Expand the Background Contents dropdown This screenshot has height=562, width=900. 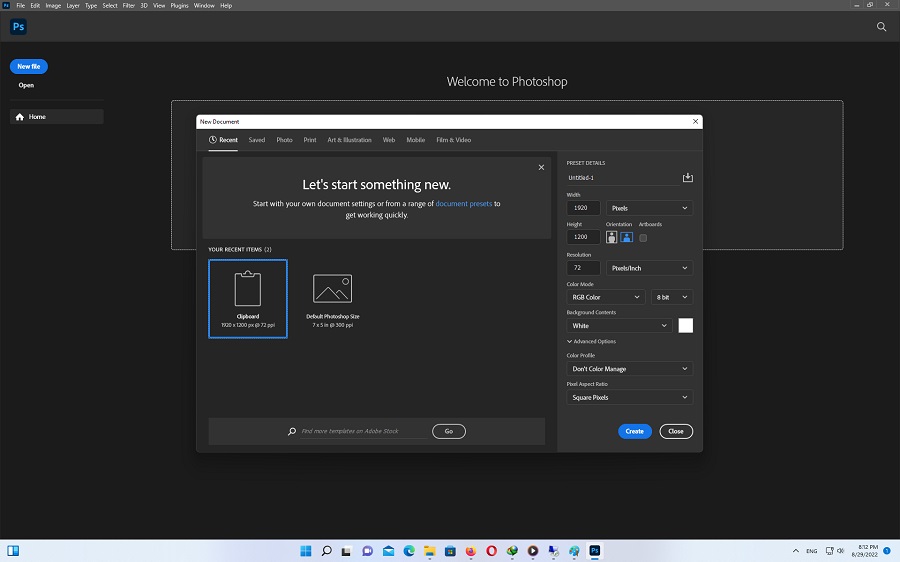618,326
